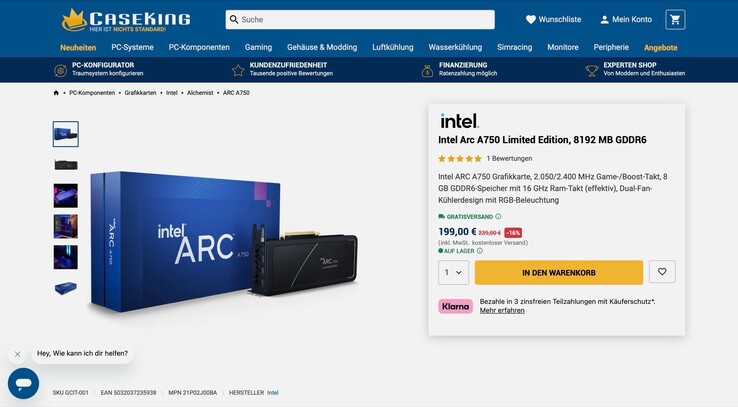Dismiss the chat help message

tap(17, 354)
